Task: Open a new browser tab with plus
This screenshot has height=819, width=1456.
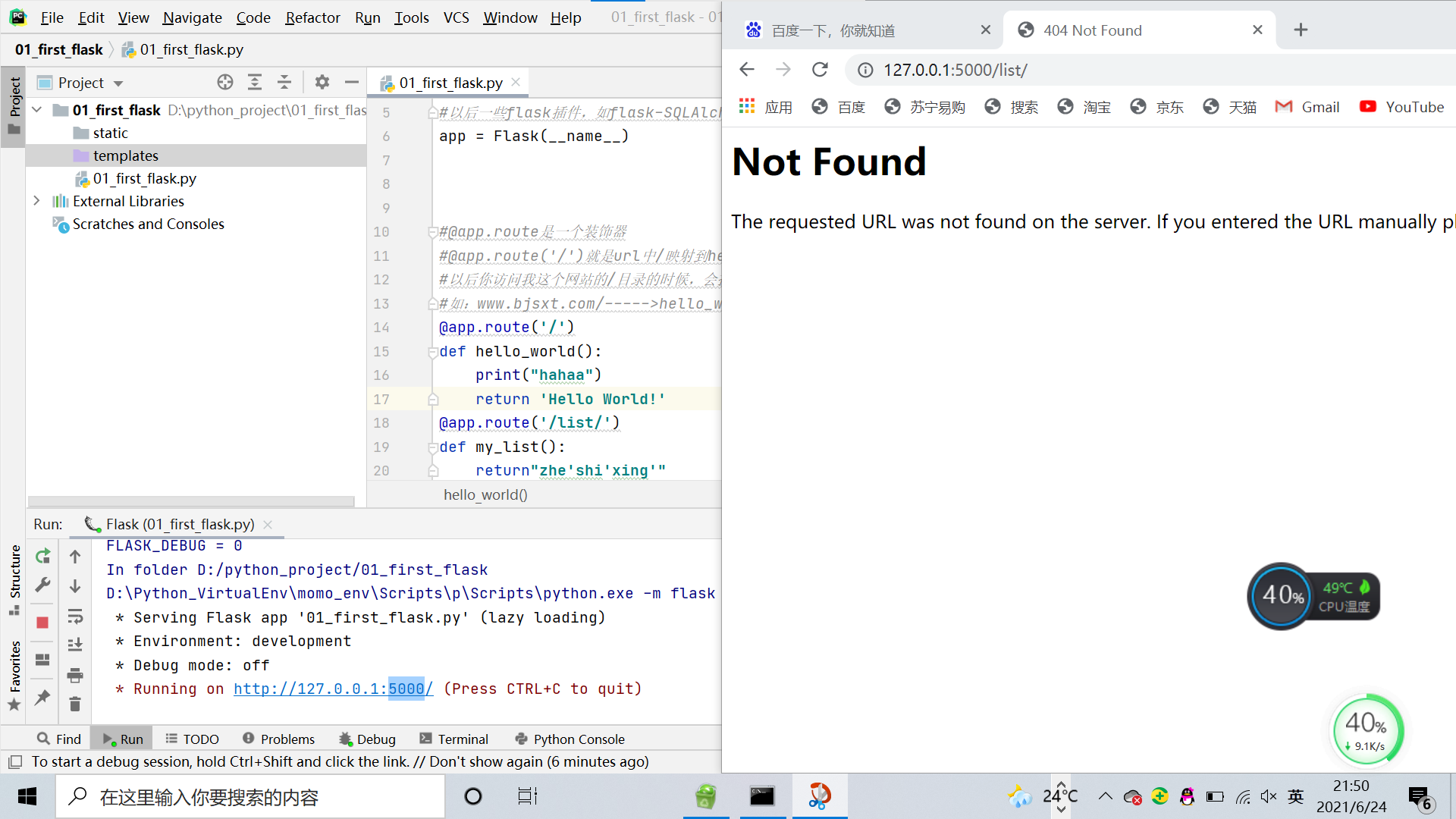Action: pyautogui.click(x=1301, y=30)
